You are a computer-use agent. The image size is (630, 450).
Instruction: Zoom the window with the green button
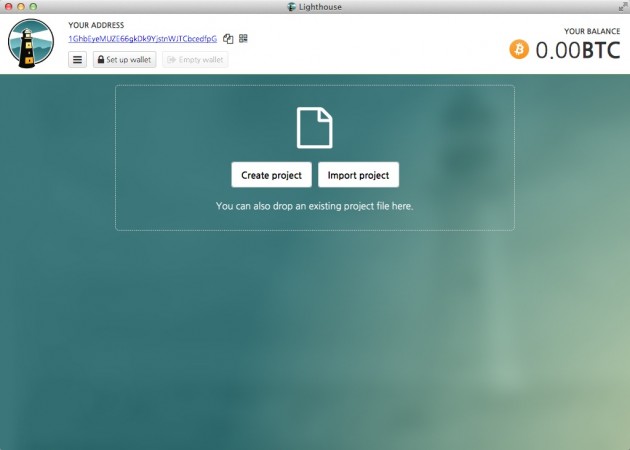pos(32,7)
